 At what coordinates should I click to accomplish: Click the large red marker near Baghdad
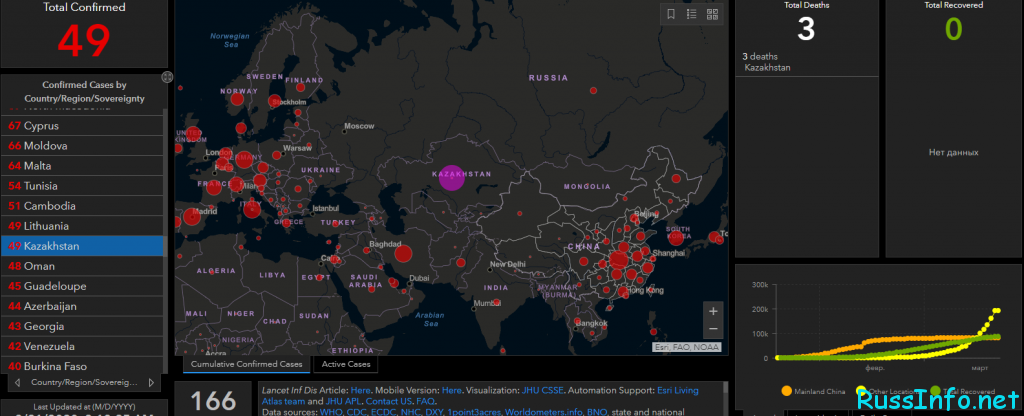coord(404,254)
